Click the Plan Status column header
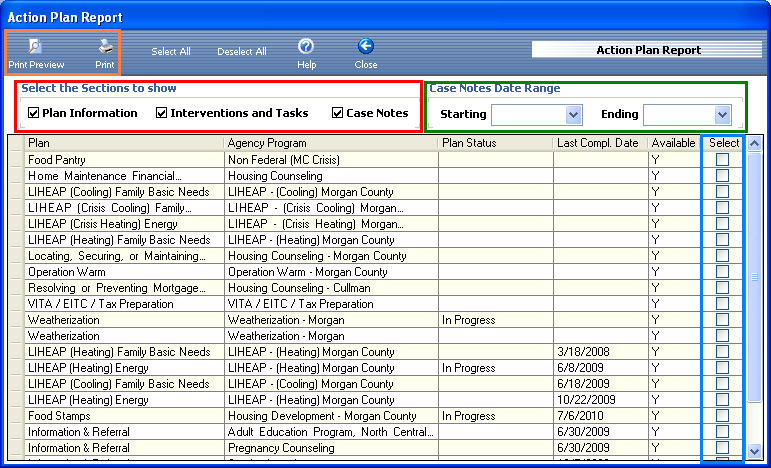771x468 pixels. 495,143
